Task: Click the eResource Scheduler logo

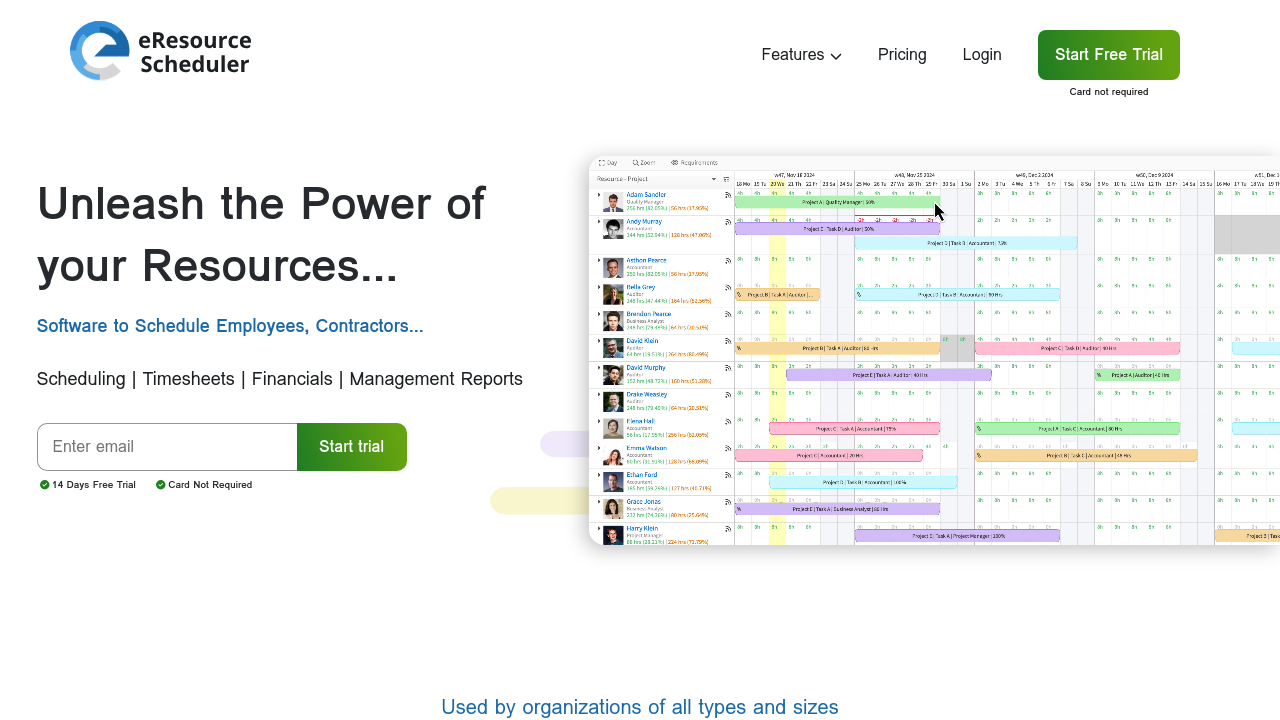Action: point(161,51)
